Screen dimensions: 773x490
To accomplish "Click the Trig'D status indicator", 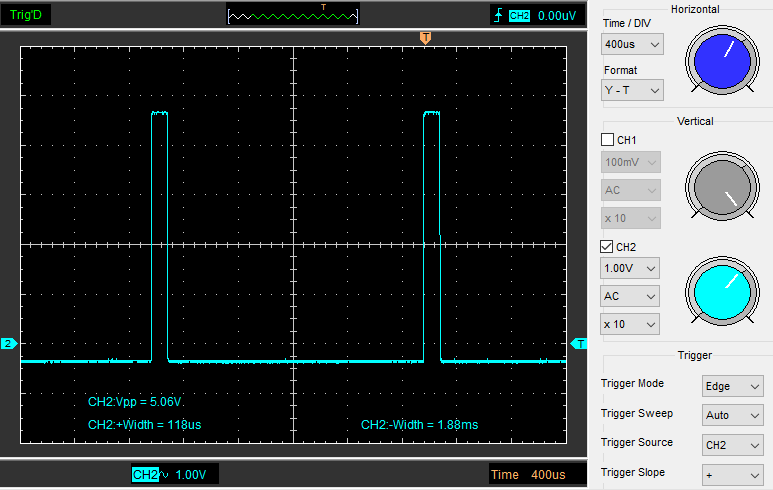I will (x=27, y=15).
